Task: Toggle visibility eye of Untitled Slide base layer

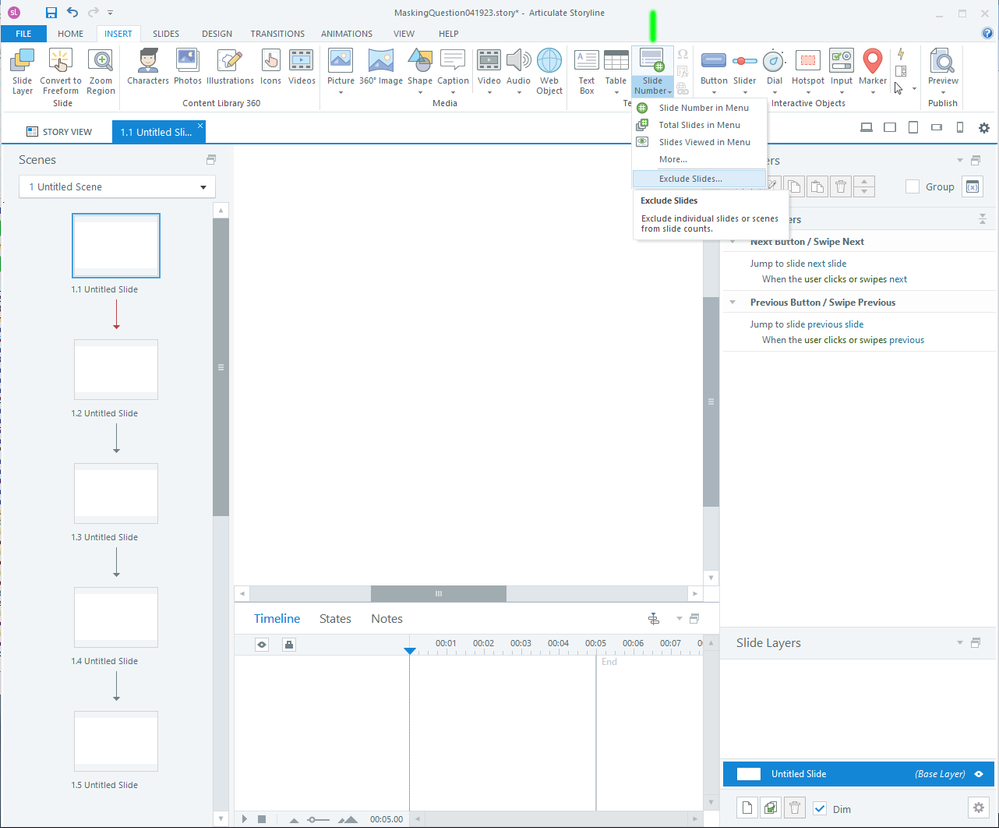Action: click(x=978, y=774)
